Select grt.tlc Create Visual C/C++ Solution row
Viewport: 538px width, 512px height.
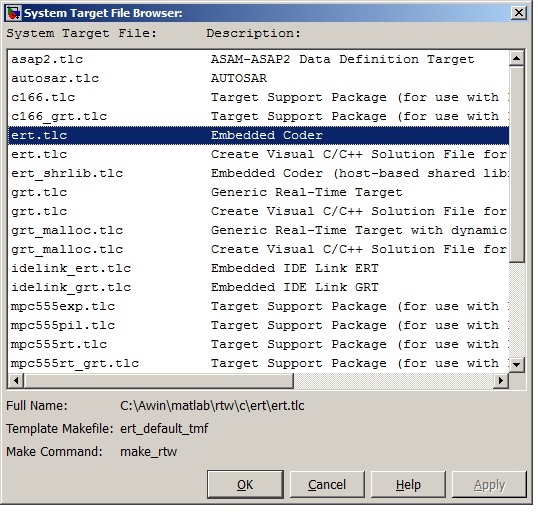click(x=258, y=211)
